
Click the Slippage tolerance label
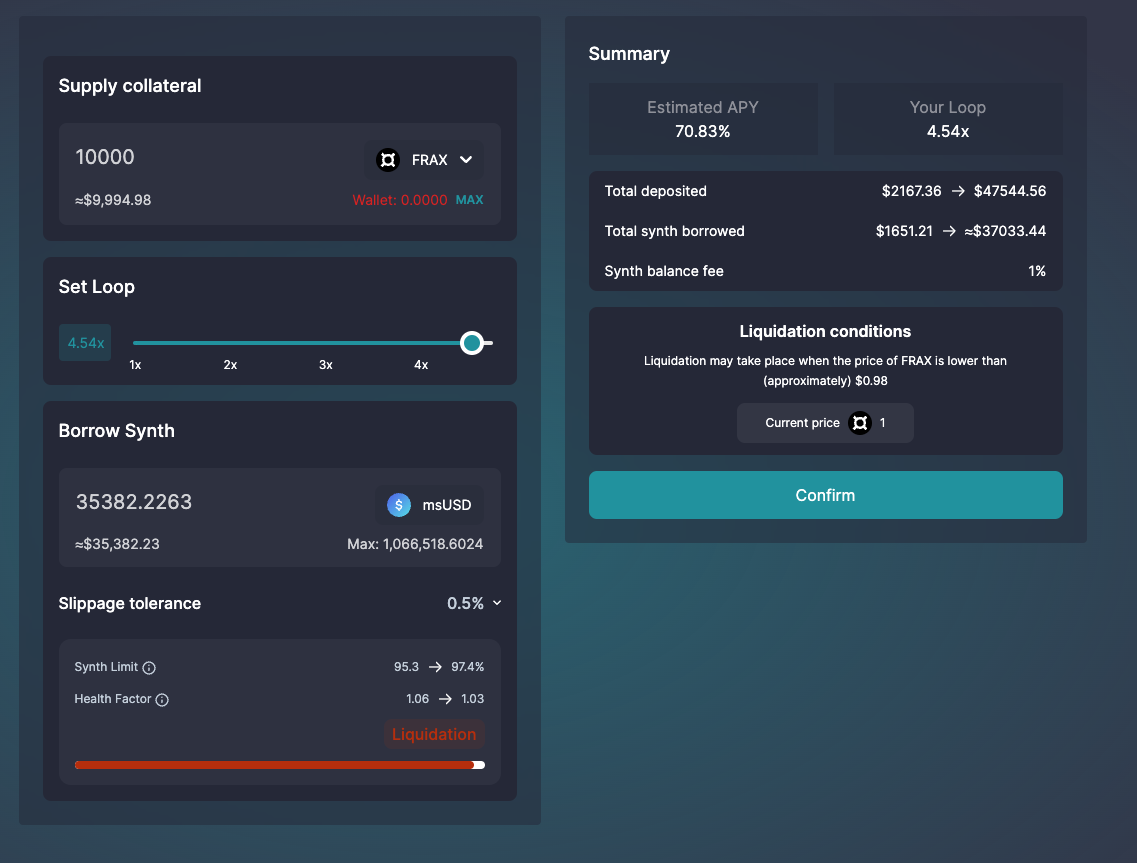point(130,603)
